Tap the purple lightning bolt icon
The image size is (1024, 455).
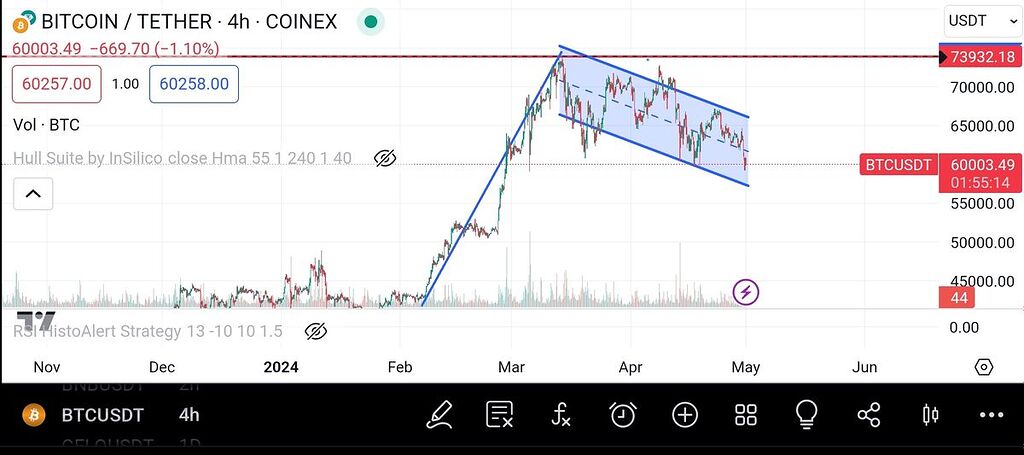pyautogui.click(x=746, y=292)
